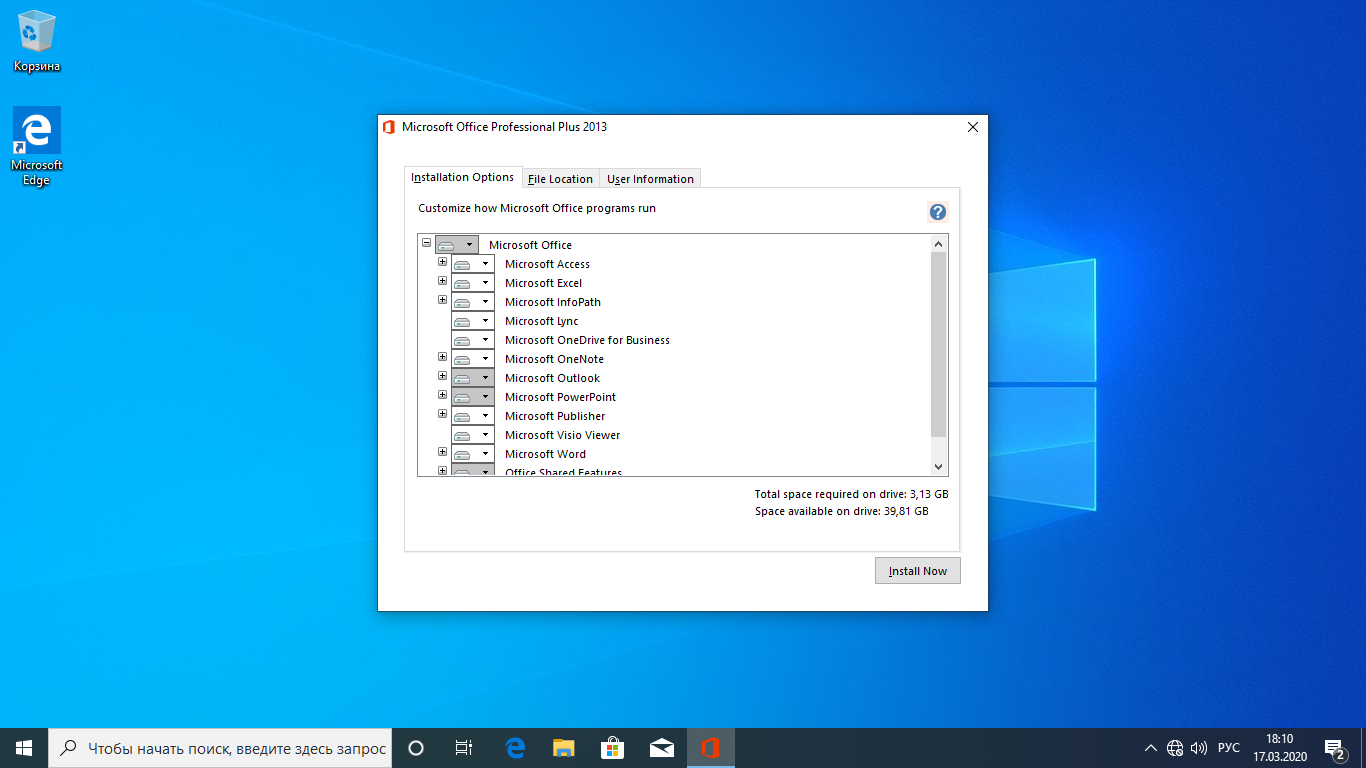Launch Edge from the taskbar
The height and width of the screenshot is (768, 1366).
(515, 748)
